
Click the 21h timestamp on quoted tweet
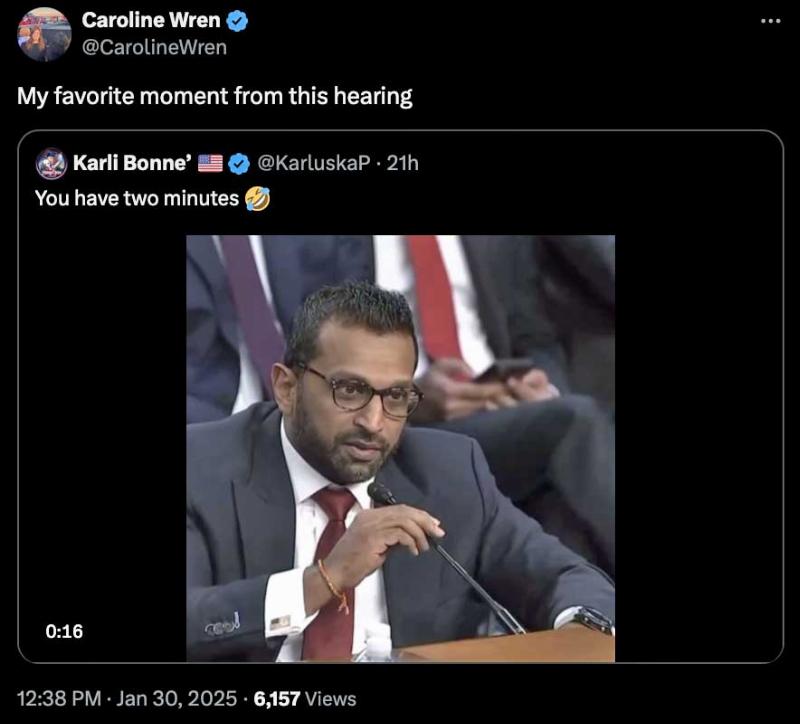[x=403, y=163]
